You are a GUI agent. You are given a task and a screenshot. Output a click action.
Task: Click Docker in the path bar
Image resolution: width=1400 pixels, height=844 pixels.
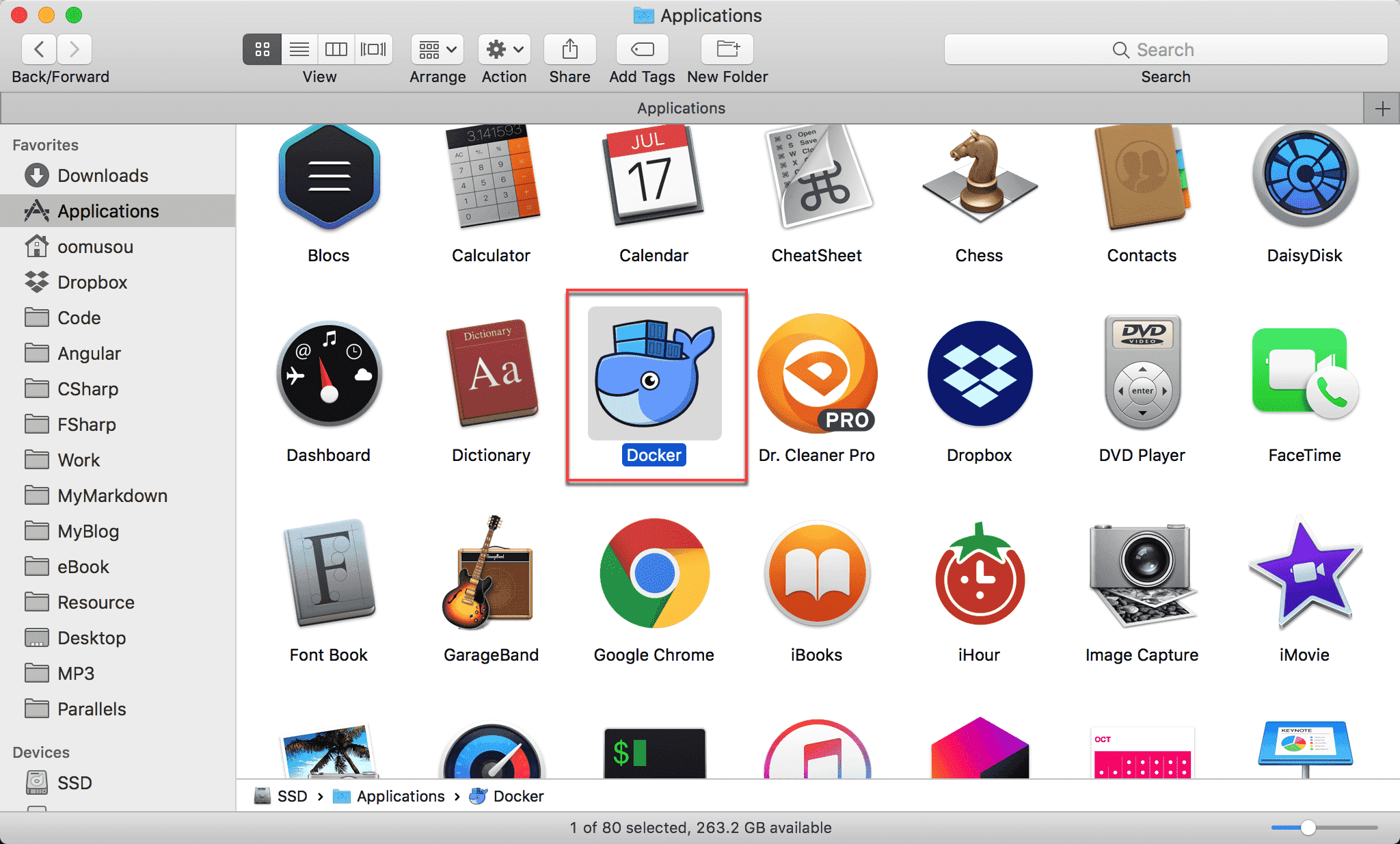(x=507, y=796)
